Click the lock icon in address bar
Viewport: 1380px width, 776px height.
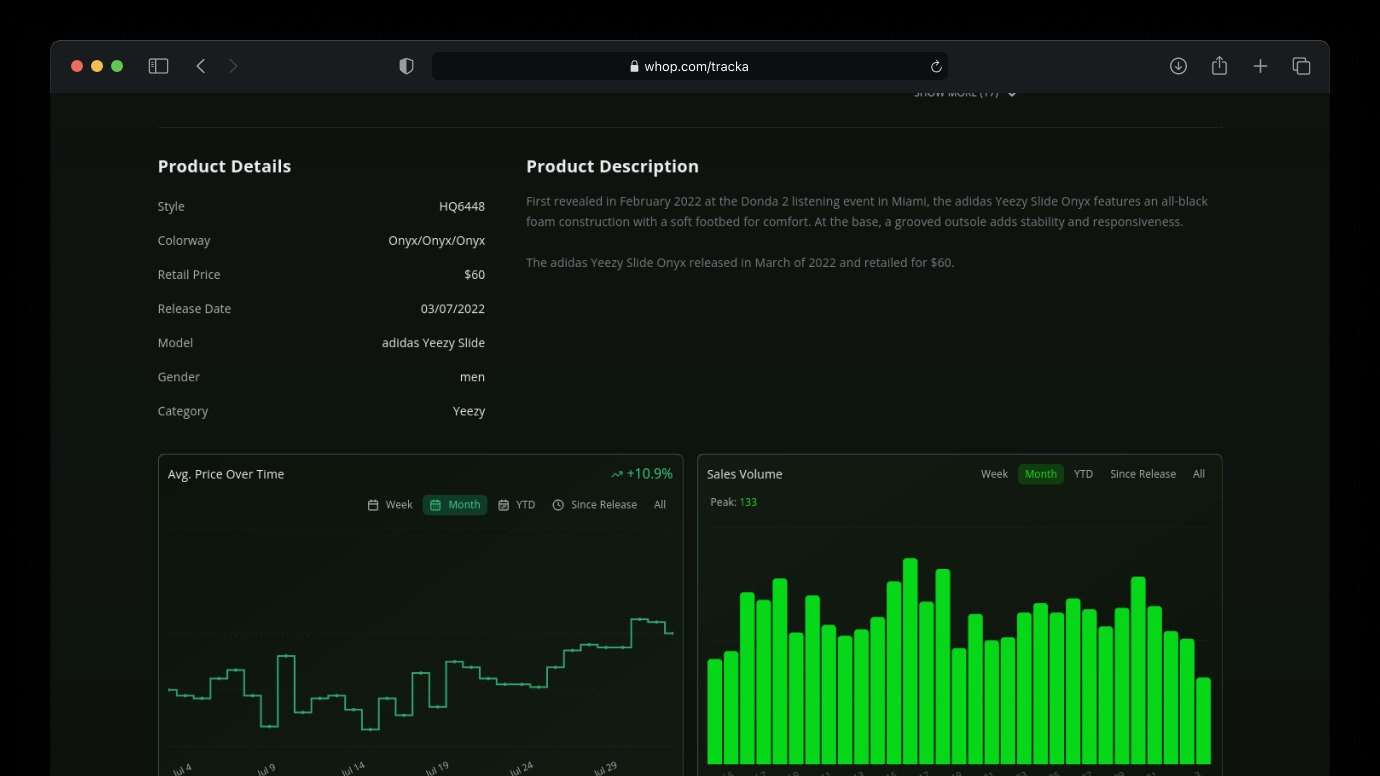tap(634, 66)
